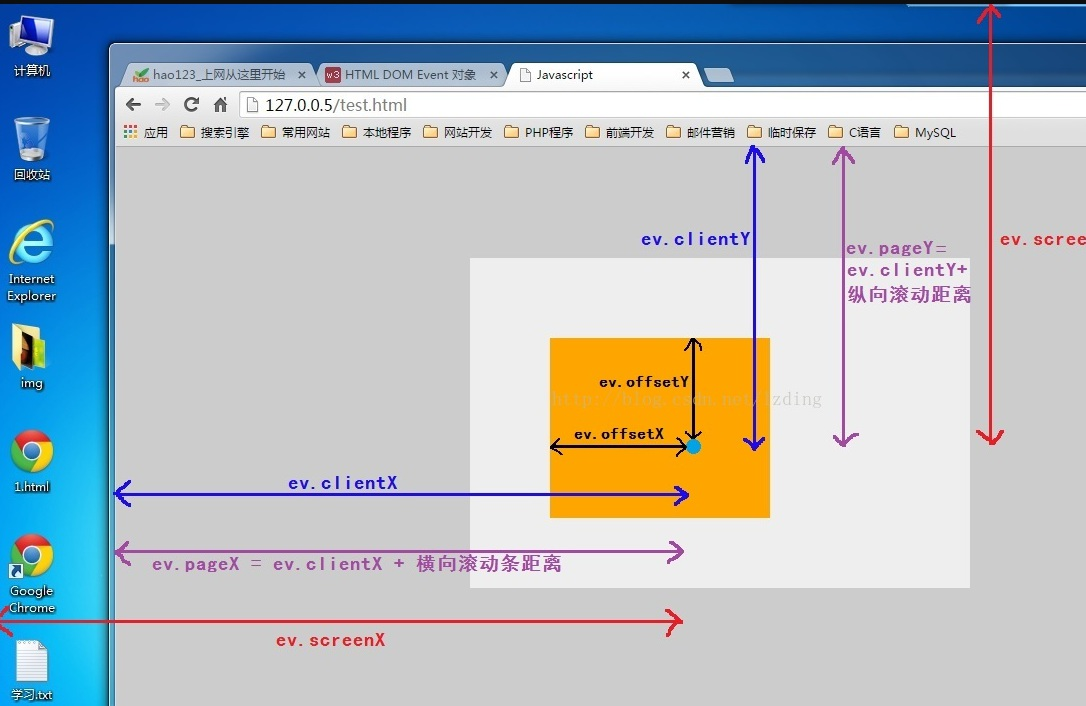Go to the browser home page icon
Screen dimensions: 1086x706
click(220, 105)
